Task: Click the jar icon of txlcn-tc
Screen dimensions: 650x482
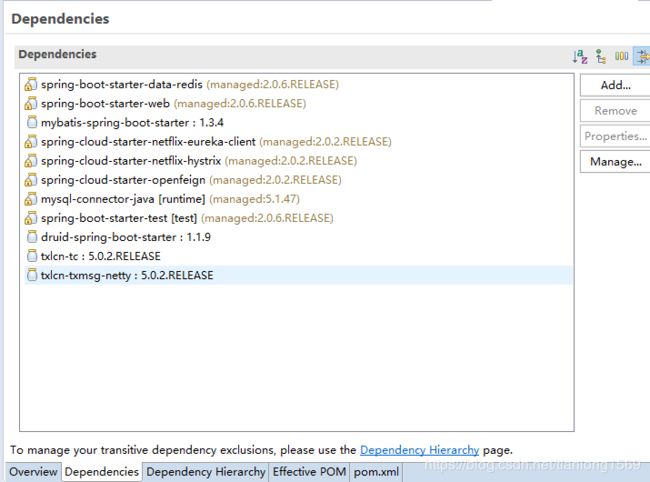Action: click(x=32, y=256)
